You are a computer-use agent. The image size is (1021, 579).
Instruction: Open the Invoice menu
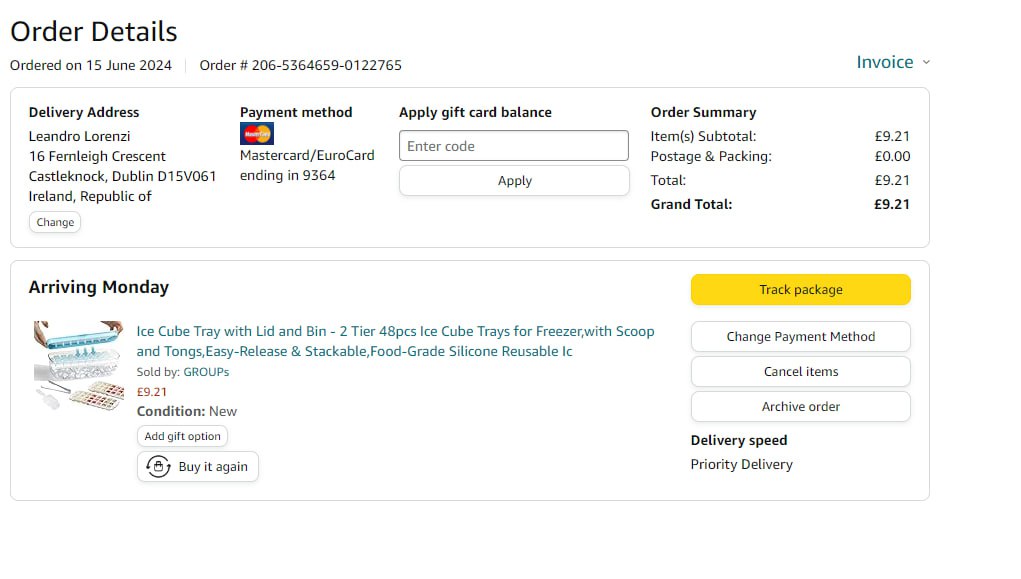885,62
